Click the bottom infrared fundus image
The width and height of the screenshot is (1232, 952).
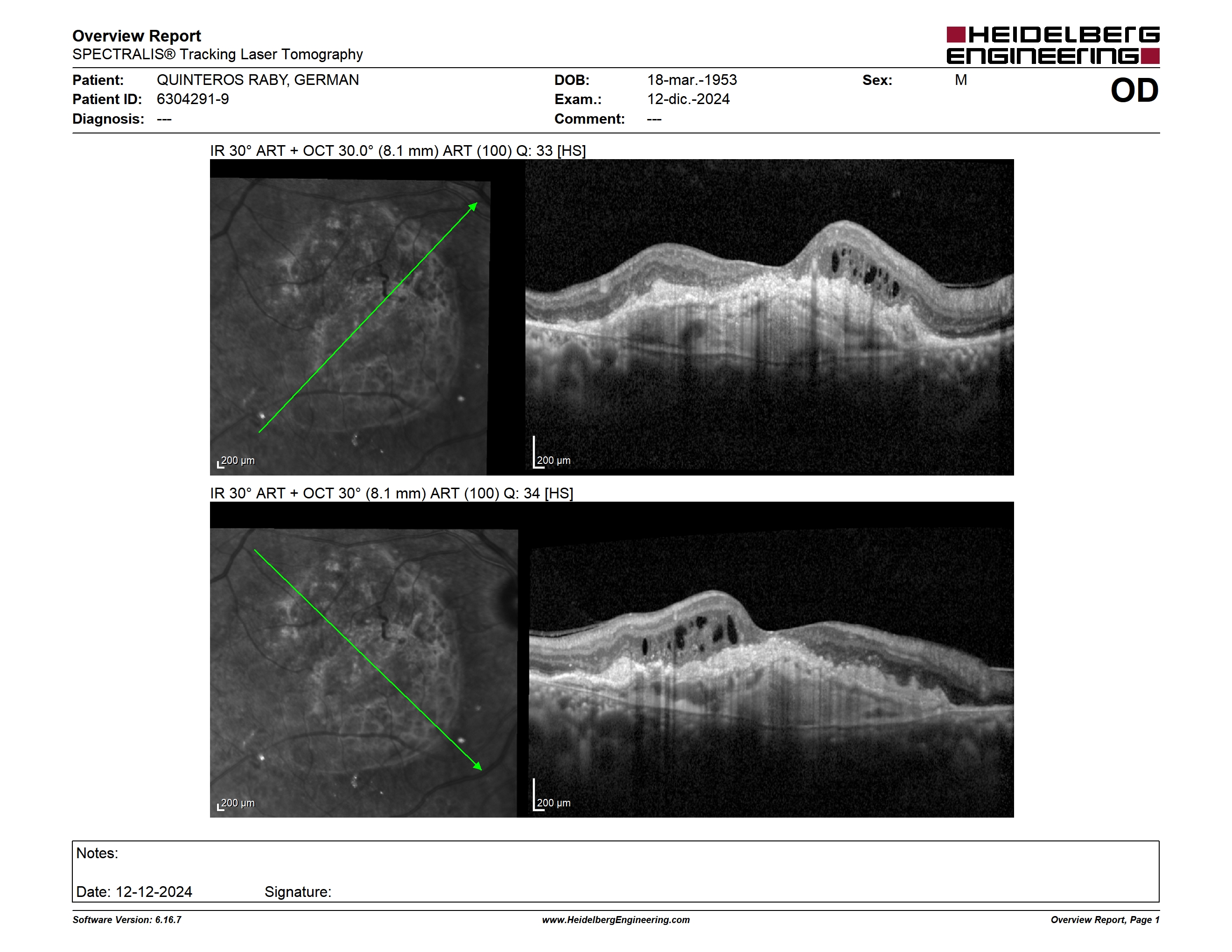(x=364, y=673)
